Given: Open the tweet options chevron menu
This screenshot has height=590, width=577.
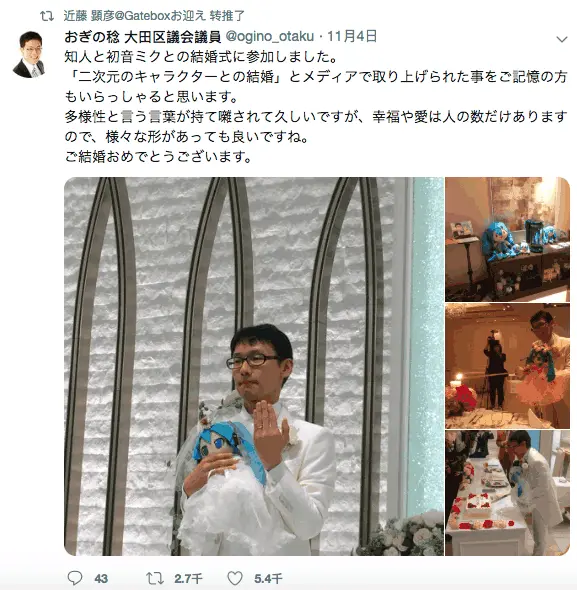Looking at the screenshot, I should point(562,39).
